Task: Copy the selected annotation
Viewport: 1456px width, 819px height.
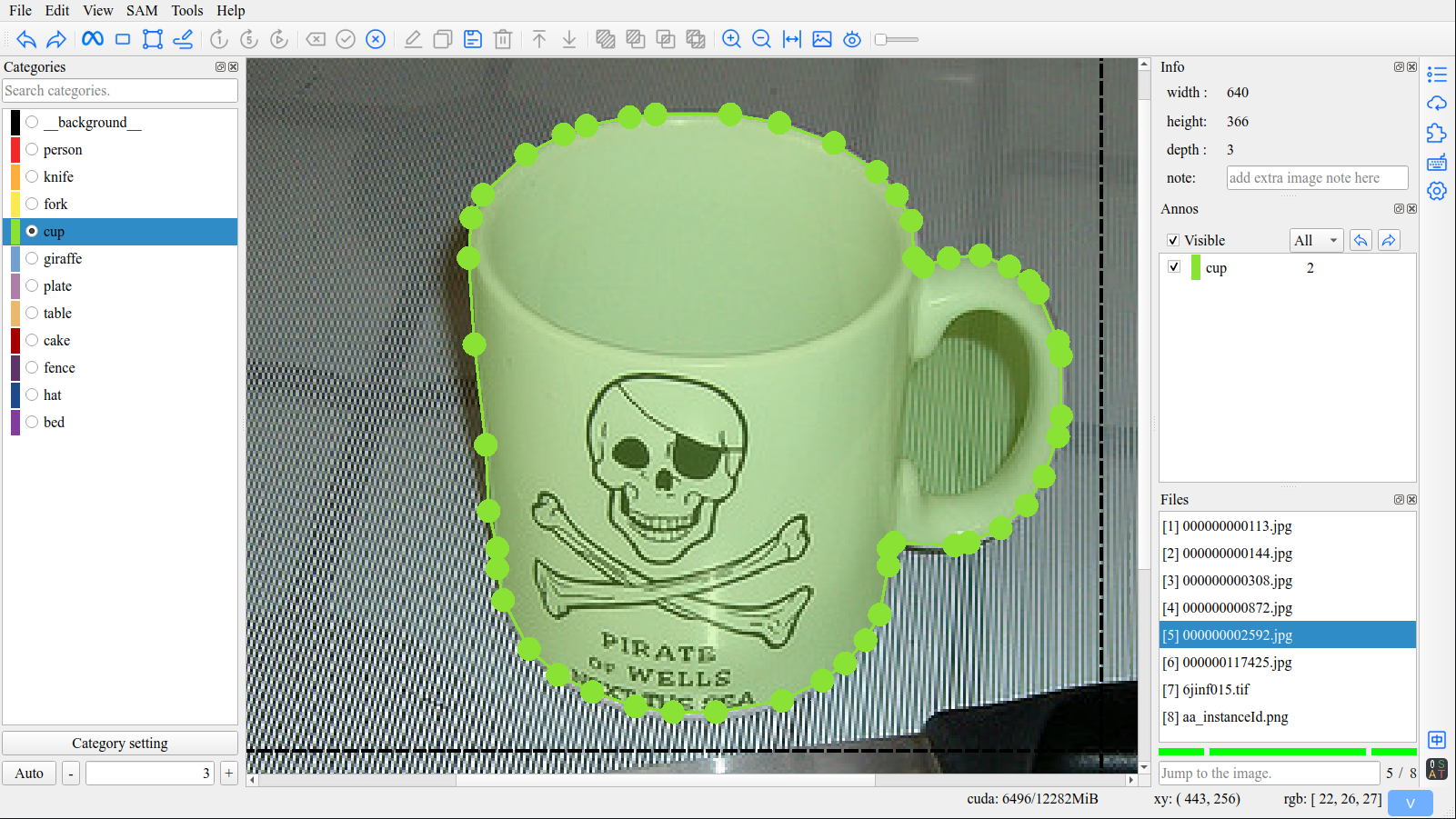Action: pyautogui.click(x=443, y=39)
